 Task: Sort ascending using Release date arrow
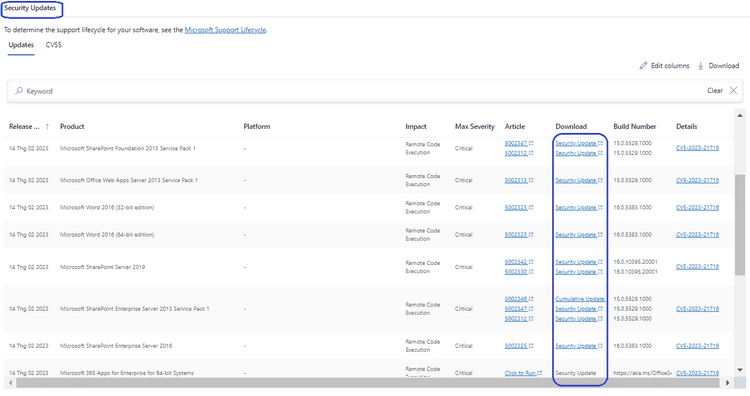[47, 127]
